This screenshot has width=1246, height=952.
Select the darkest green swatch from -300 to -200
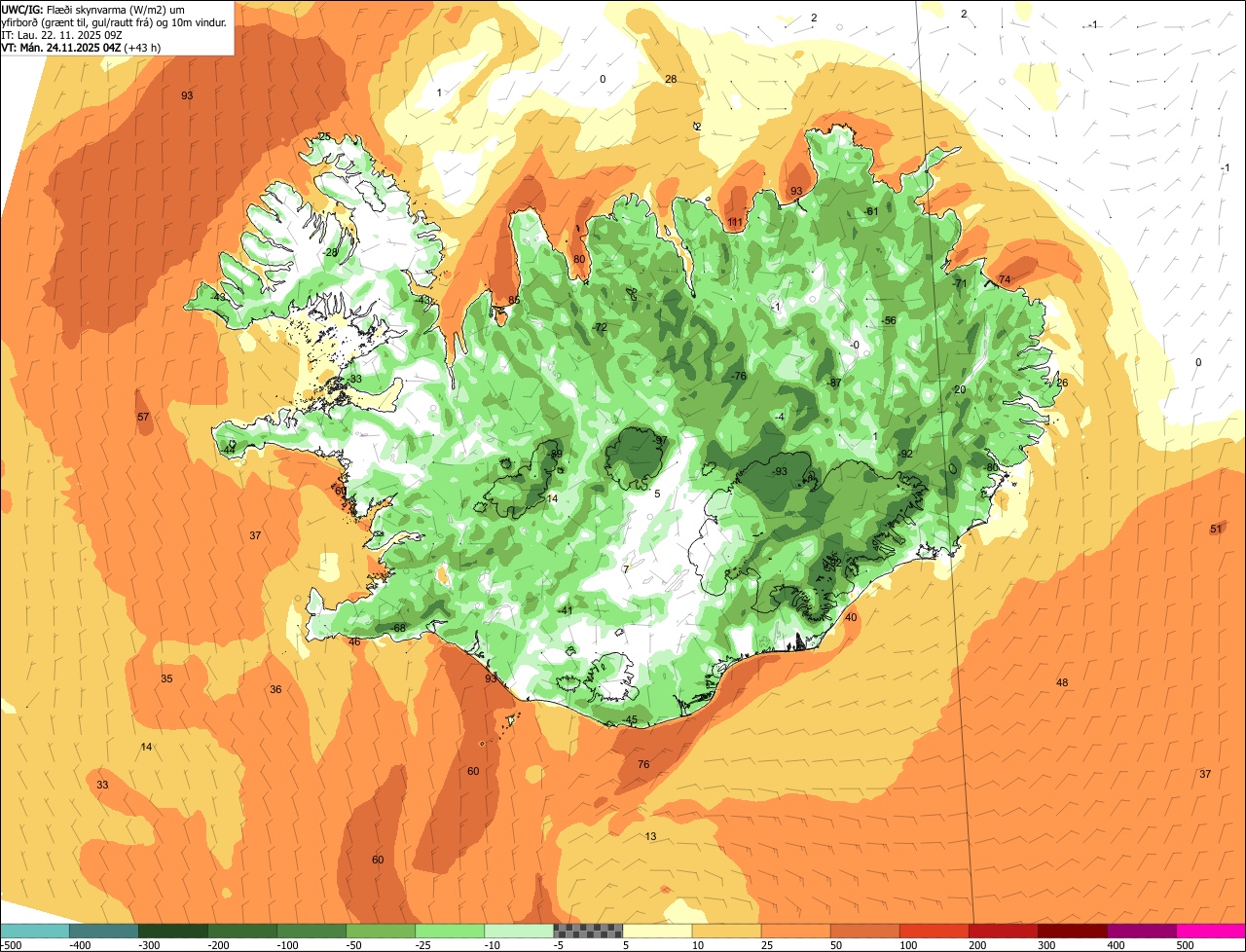click(x=172, y=932)
